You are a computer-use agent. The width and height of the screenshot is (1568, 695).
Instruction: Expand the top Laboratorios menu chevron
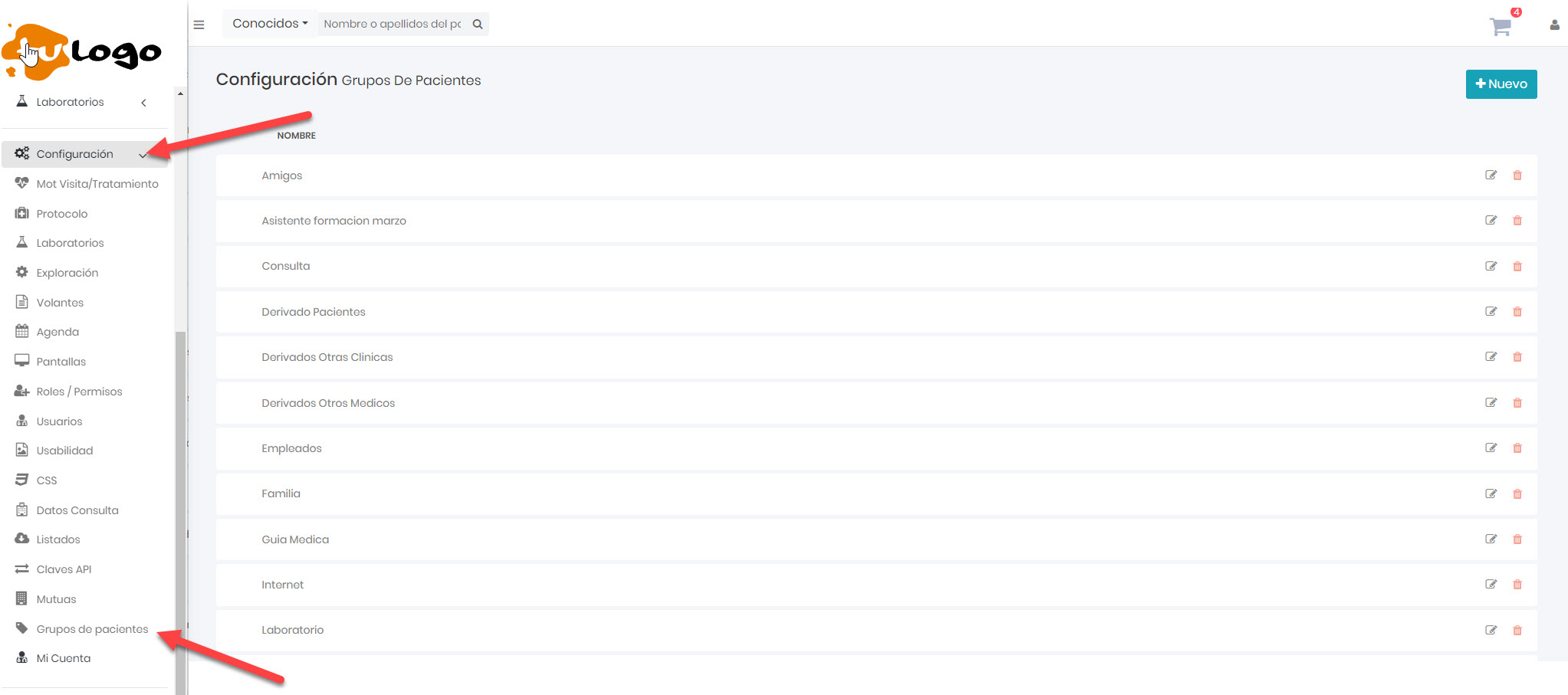click(x=143, y=103)
